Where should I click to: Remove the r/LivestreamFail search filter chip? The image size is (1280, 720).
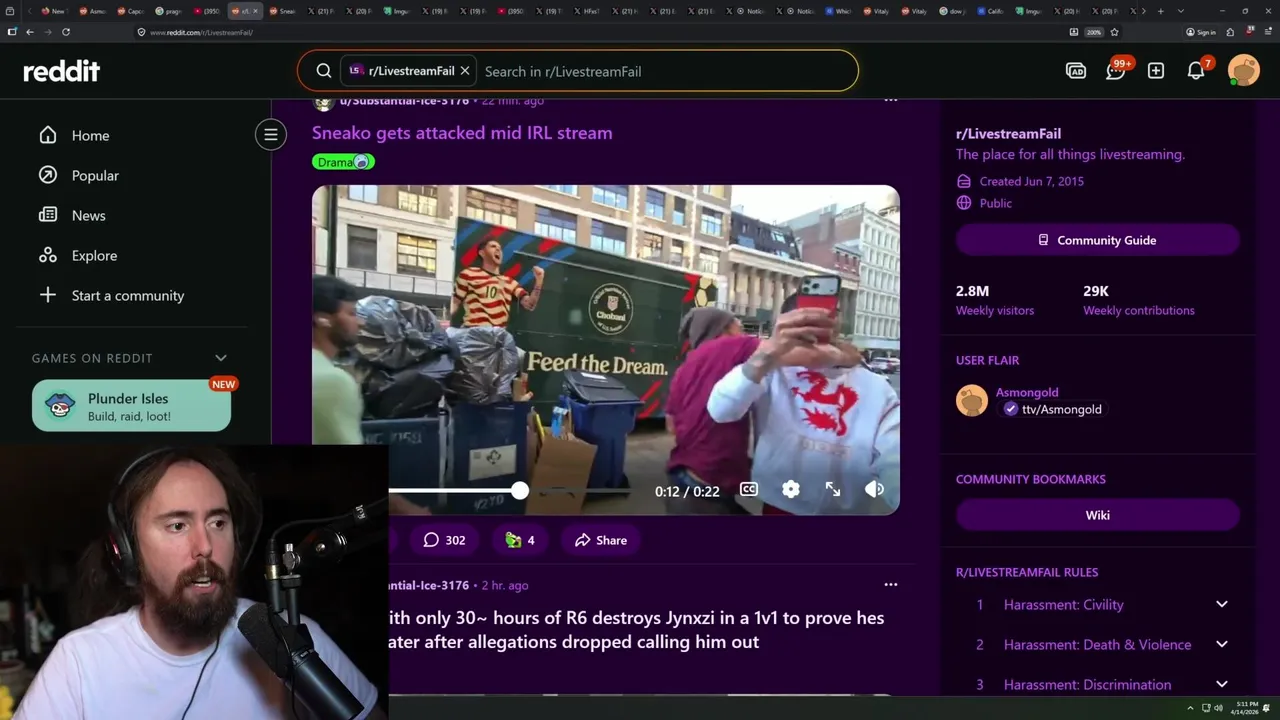(x=465, y=71)
